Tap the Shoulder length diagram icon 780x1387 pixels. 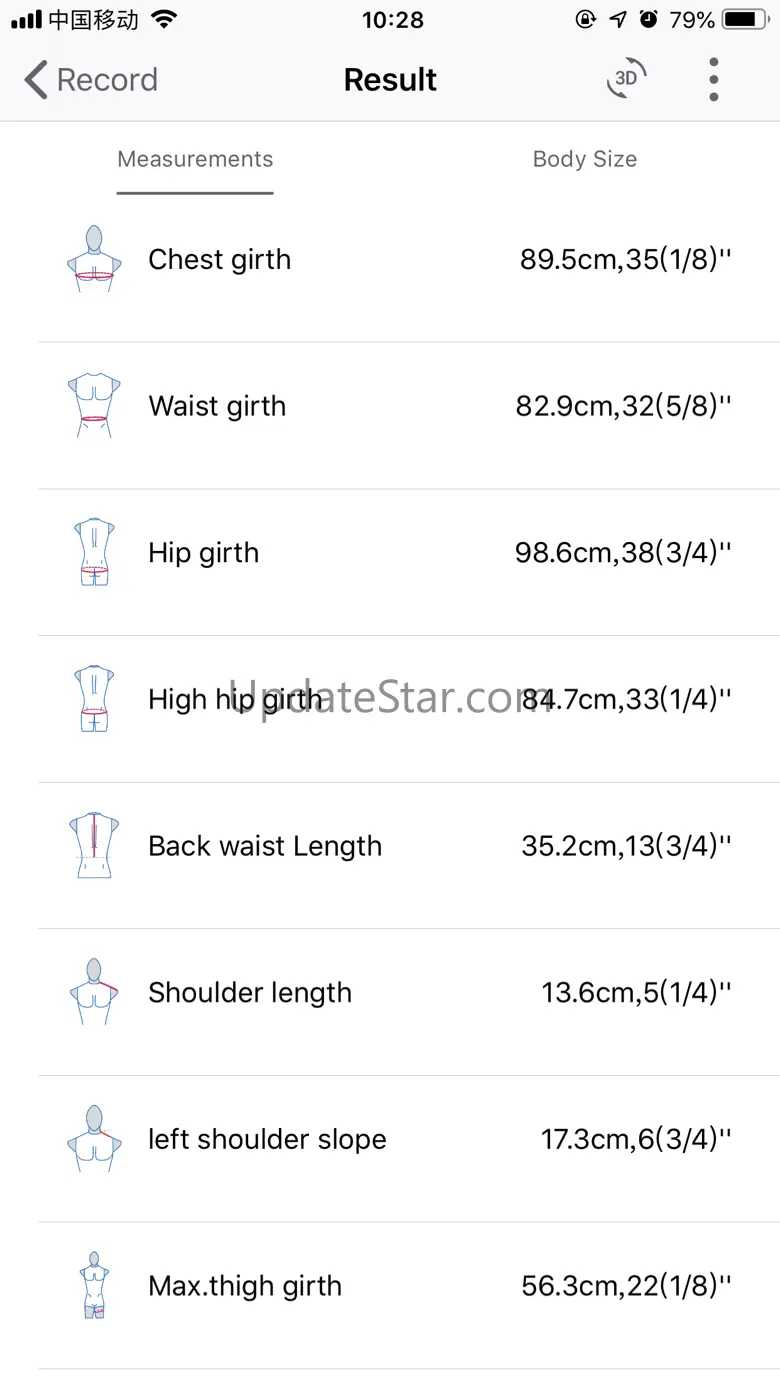pyautogui.click(x=94, y=992)
